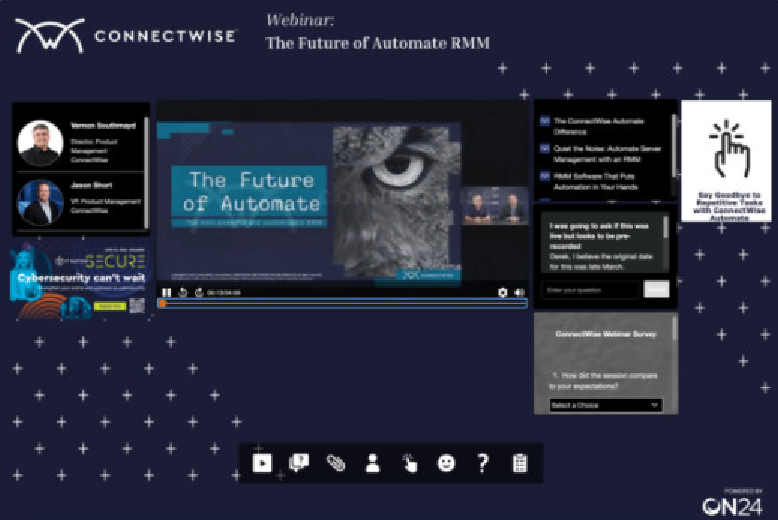Image resolution: width=778 pixels, height=520 pixels.
Task: Open resource 'Quiet the Noise: Automate Server Management'
Action: tap(607, 154)
